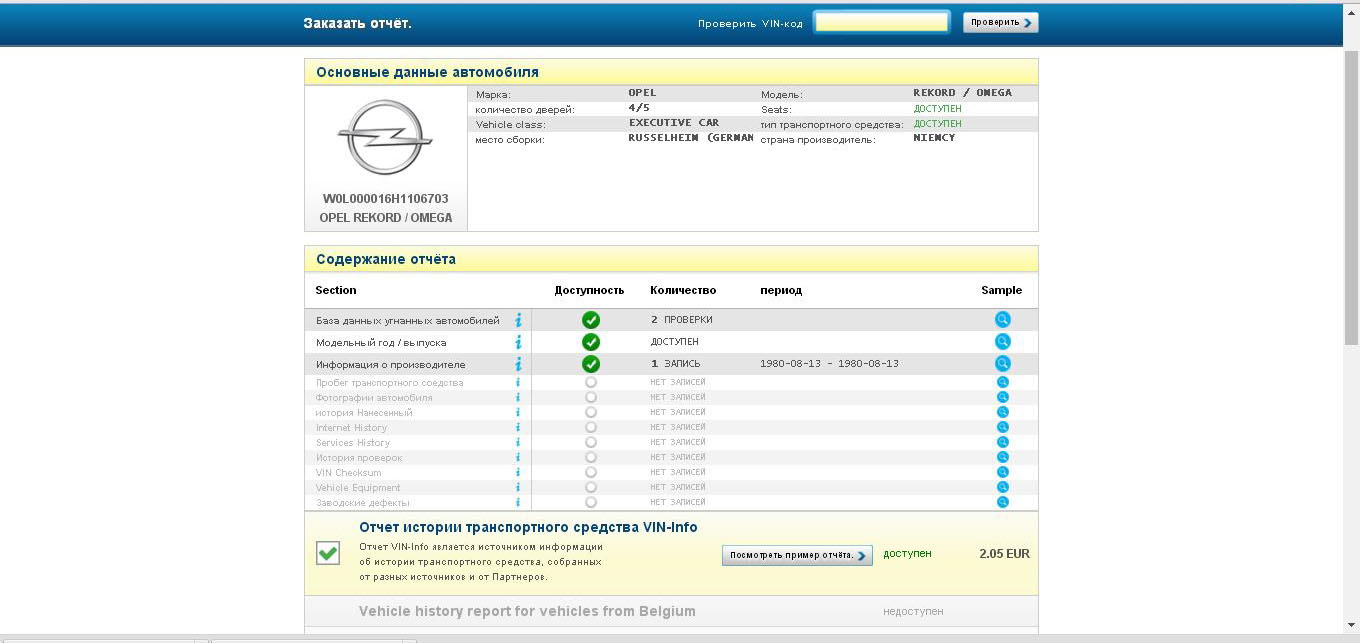Viewport: 1361px width, 643px height.
Task: Click Vehicle history report for vehicles from Belgium
Action: (x=527, y=611)
